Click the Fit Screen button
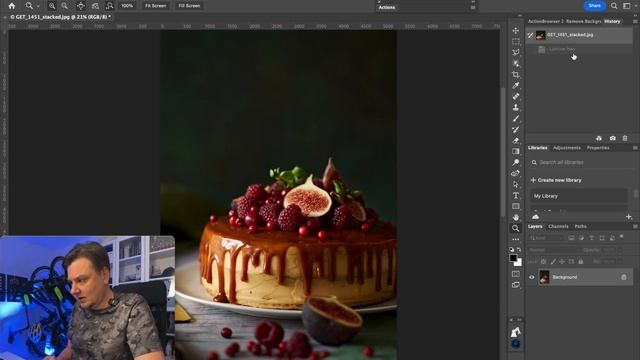 click(x=156, y=6)
